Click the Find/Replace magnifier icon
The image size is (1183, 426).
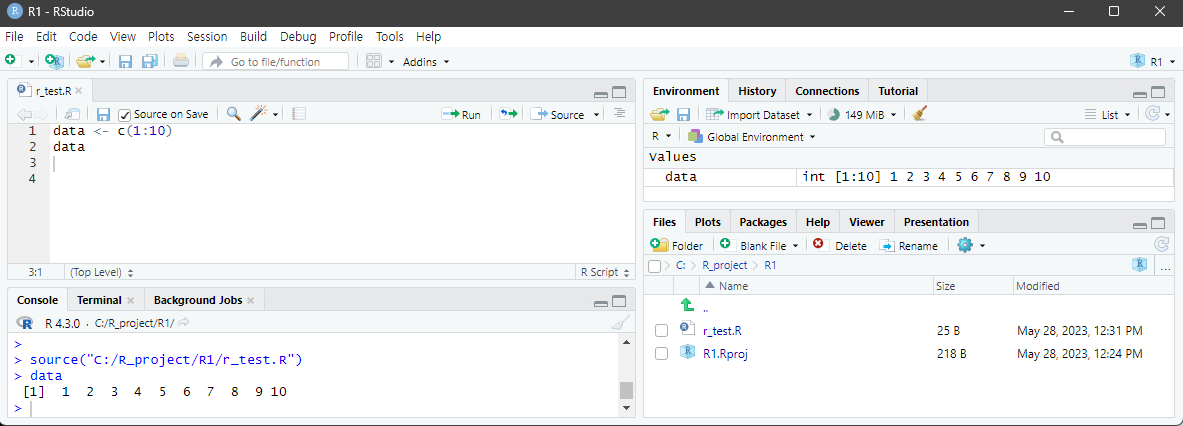(x=234, y=114)
